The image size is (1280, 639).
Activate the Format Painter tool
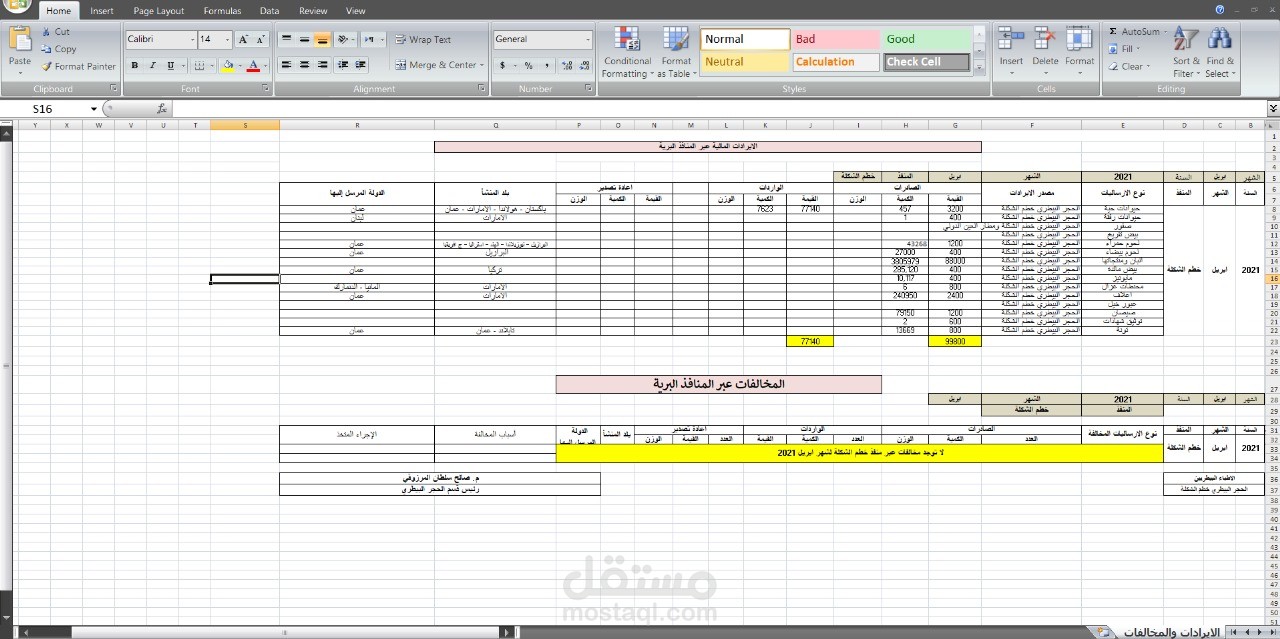[x=79, y=66]
